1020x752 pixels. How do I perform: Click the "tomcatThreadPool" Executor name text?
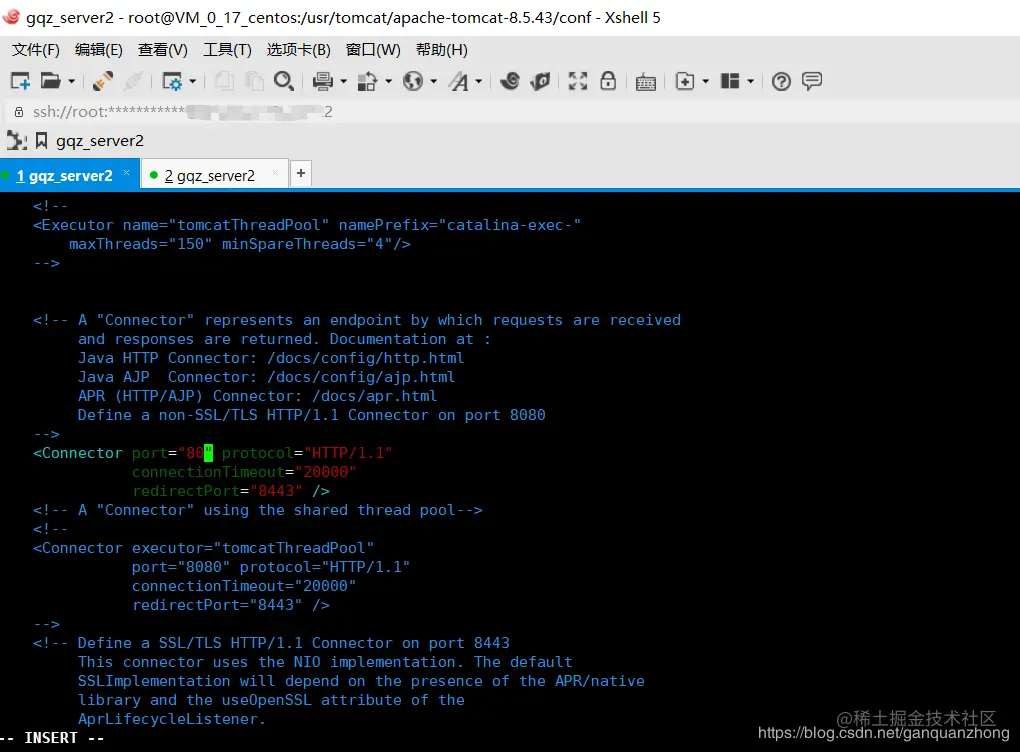click(248, 225)
